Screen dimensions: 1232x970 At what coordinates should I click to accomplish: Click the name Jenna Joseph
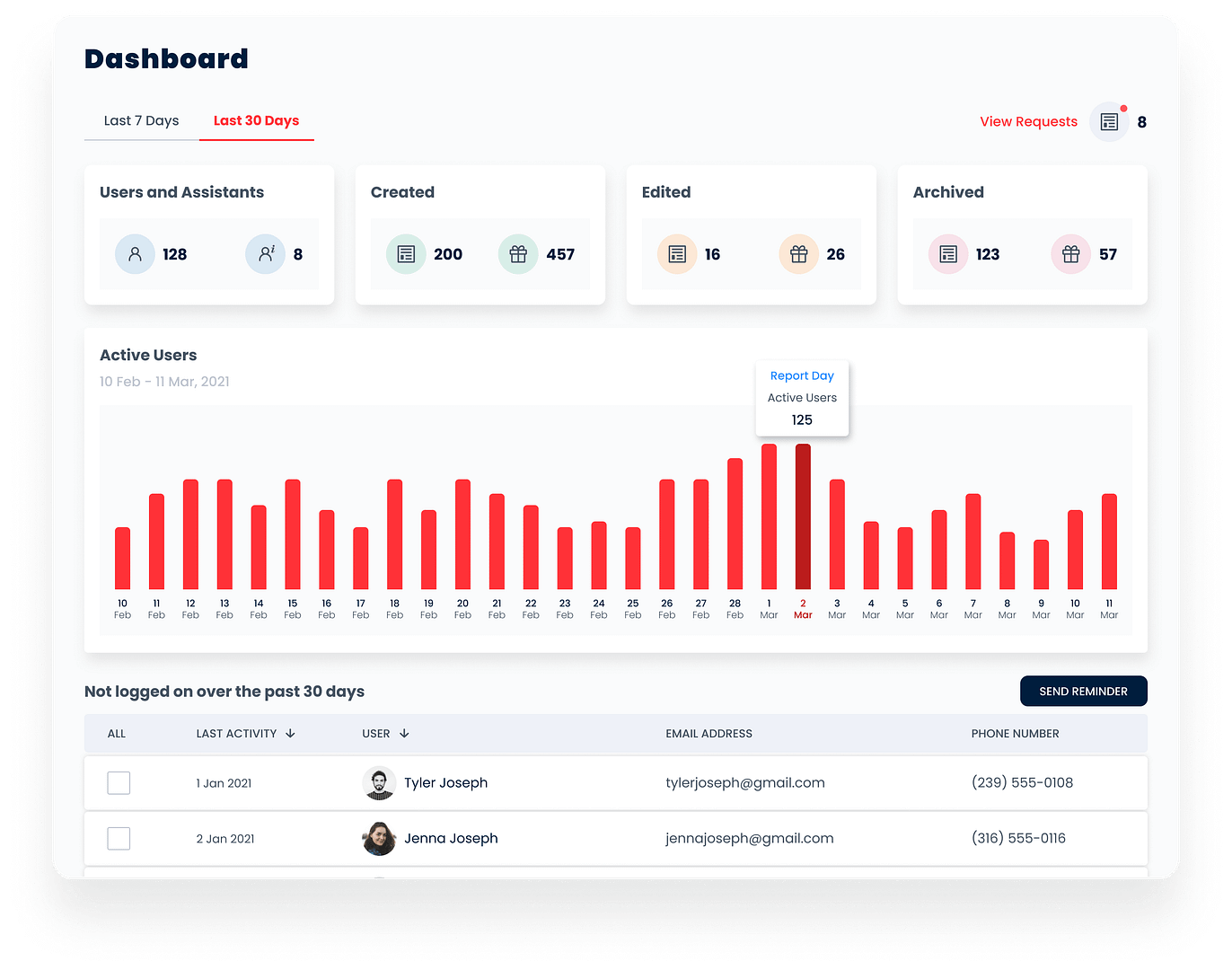[451, 839]
